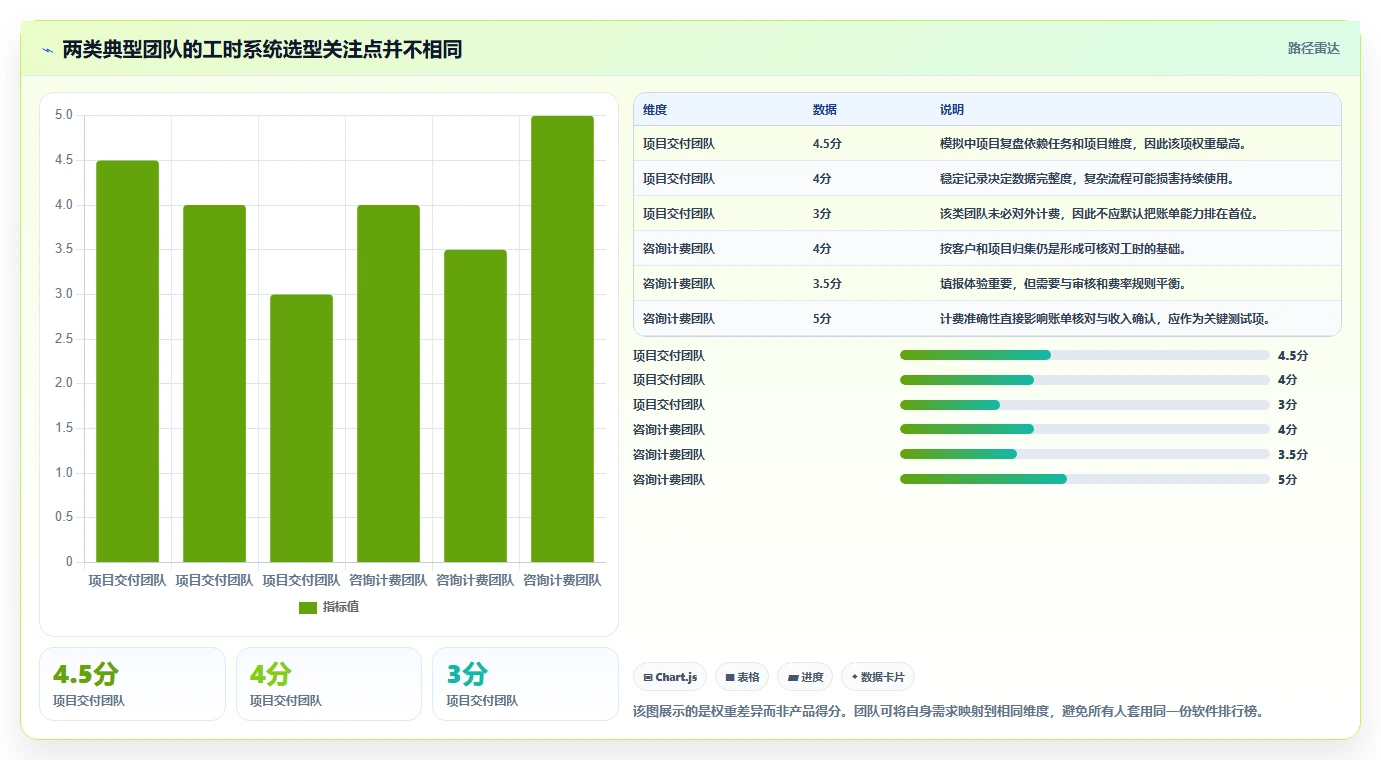Select the tallest chart bar reaching 5.0
This screenshot has height=760, width=1381.
(x=562, y=339)
